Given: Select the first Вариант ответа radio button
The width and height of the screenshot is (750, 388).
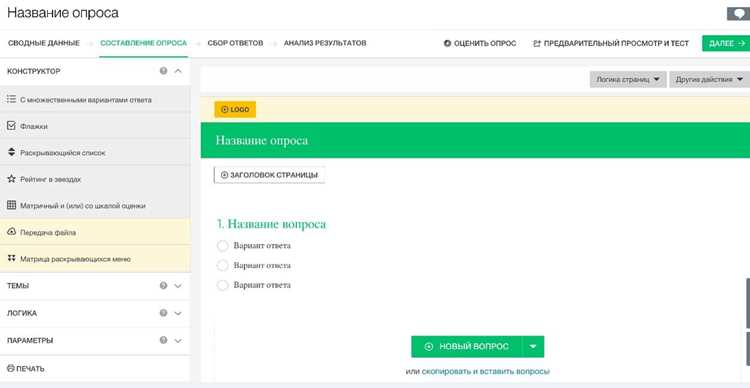Looking at the screenshot, I should click(x=222, y=246).
